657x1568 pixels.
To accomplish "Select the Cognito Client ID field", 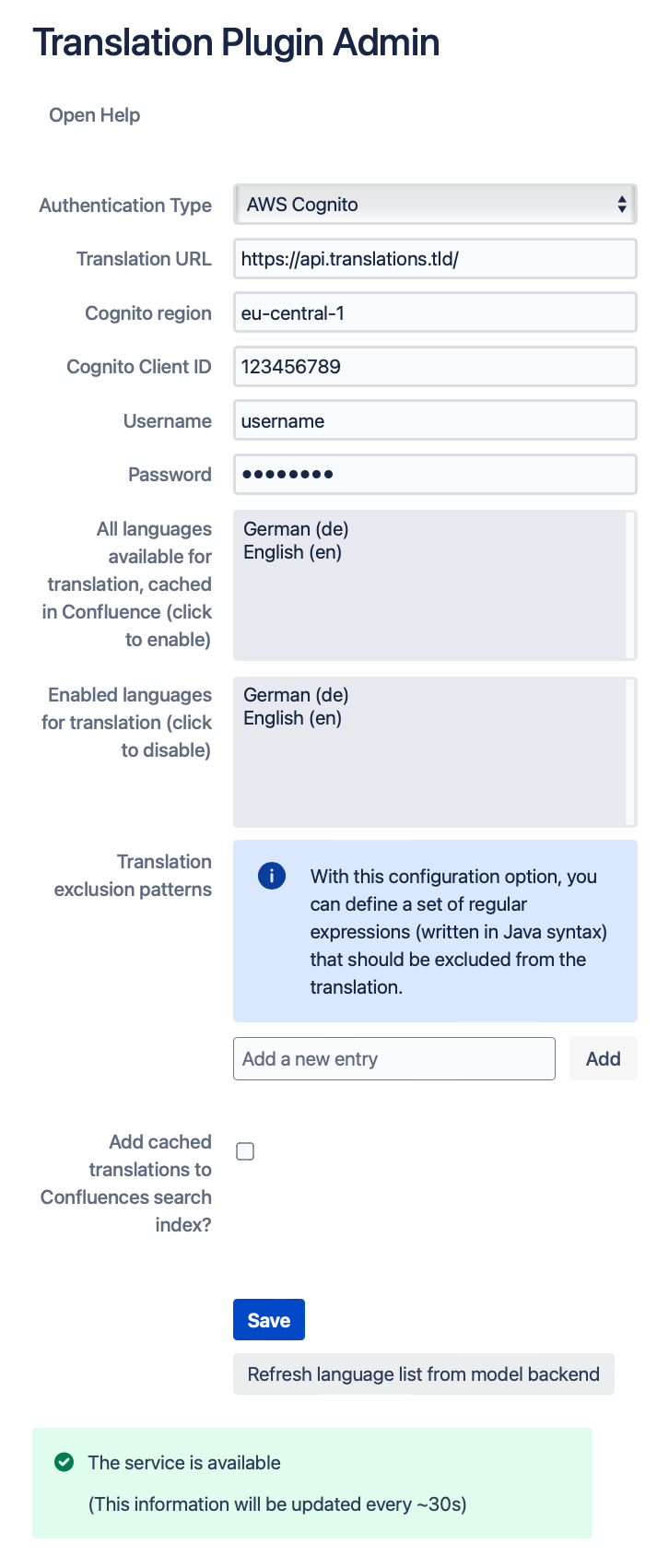I will (x=435, y=367).
